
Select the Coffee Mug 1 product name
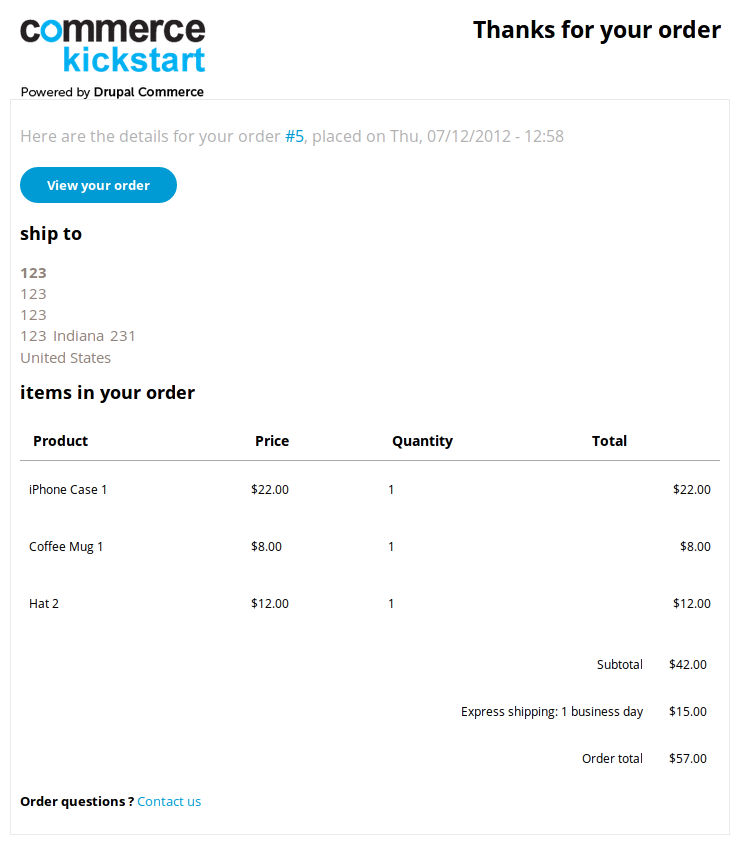[66, 546]
